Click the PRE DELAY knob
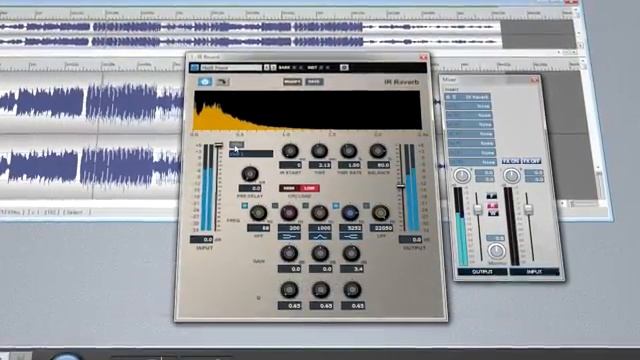This screenshot has width=640, height=360. 250,174
